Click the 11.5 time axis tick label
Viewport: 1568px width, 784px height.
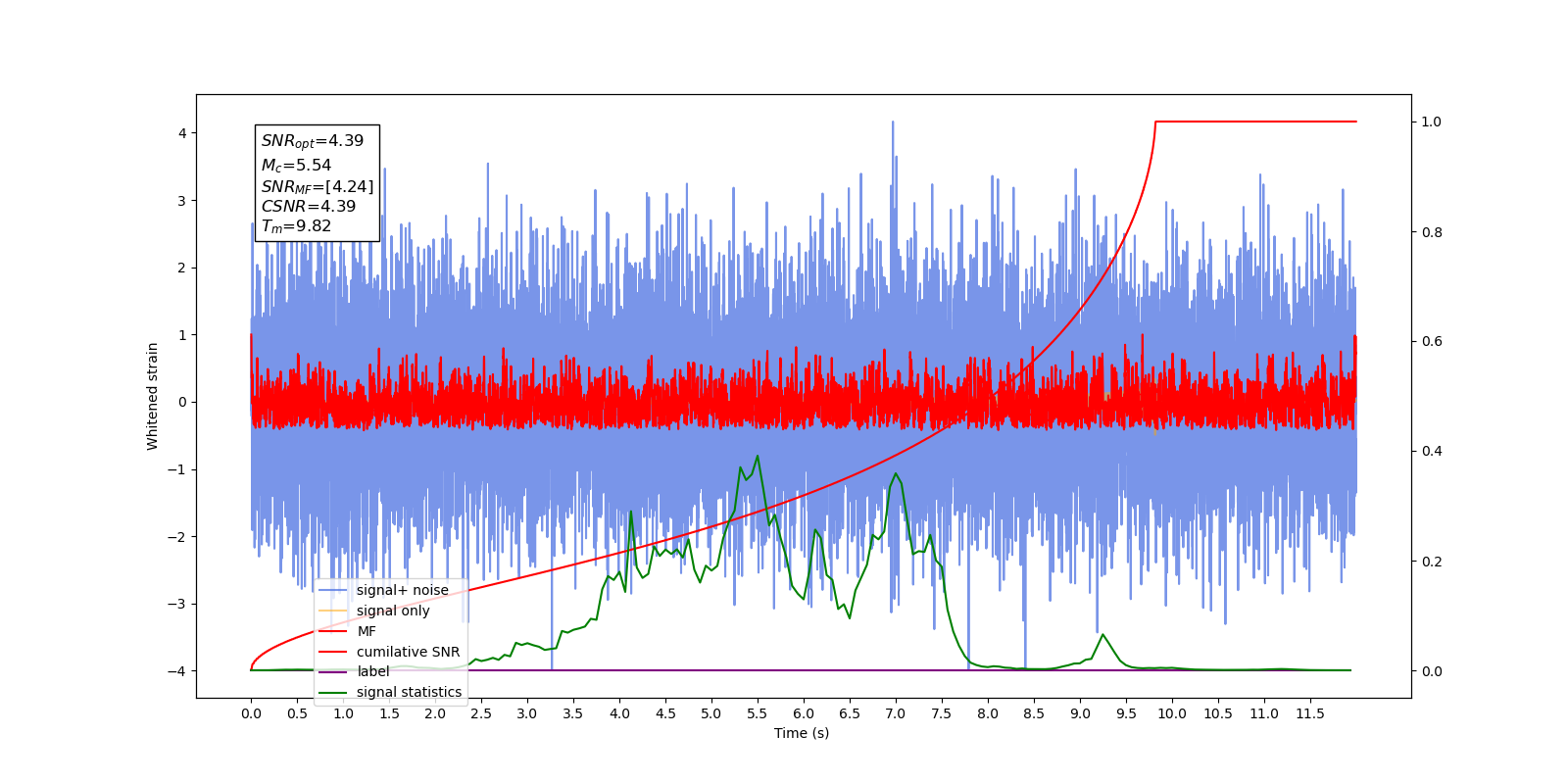[x=1310, y=713]
